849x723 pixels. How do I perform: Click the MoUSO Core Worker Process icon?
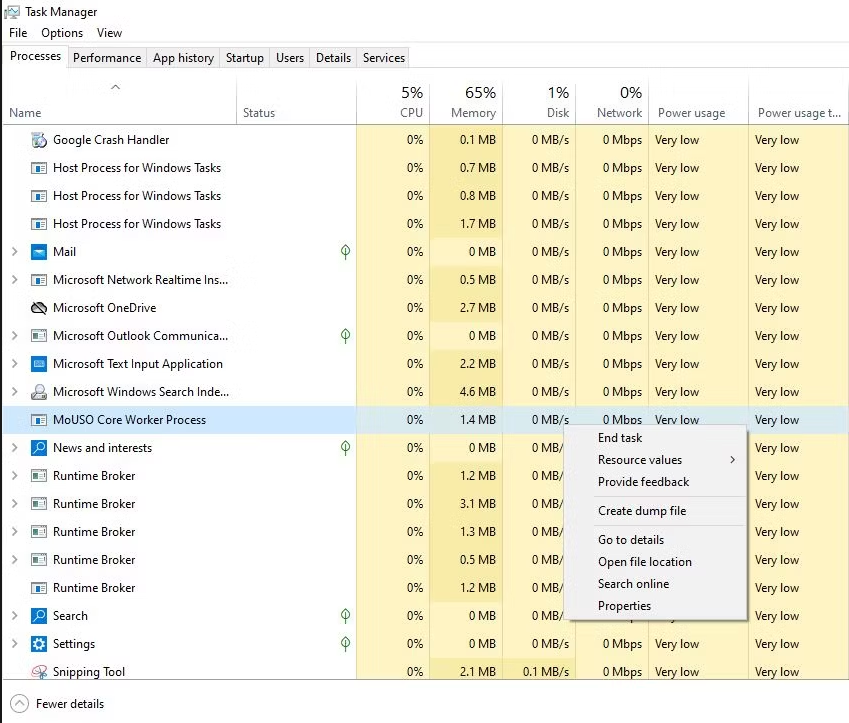pos(39,420)
